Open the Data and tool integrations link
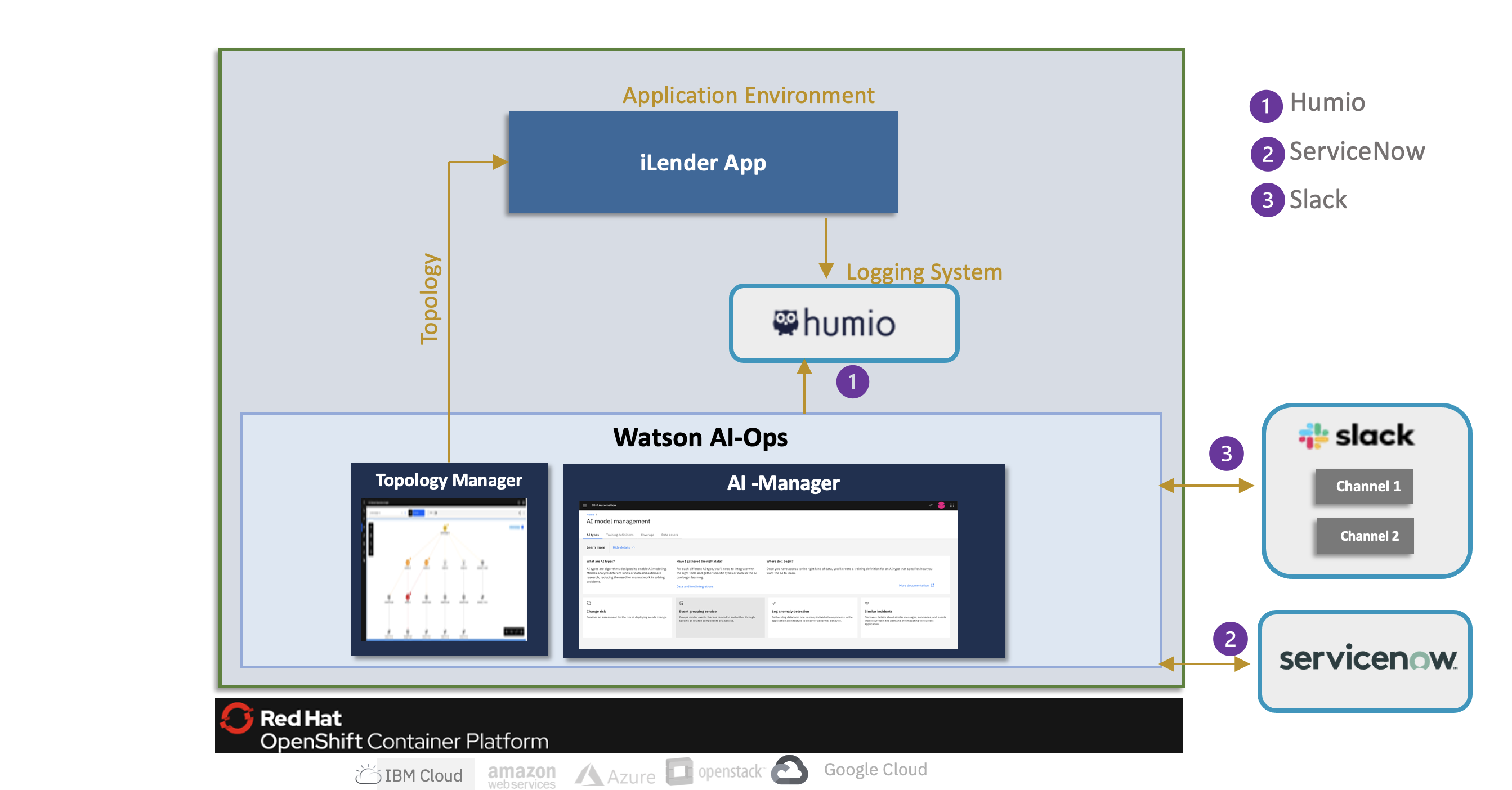 coord(695,586)
